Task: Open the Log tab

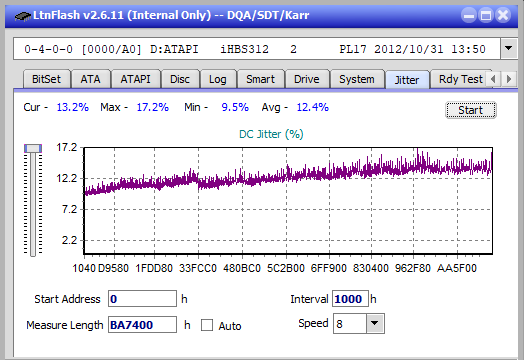Action: pyautogui.click(x=218, y=79)
